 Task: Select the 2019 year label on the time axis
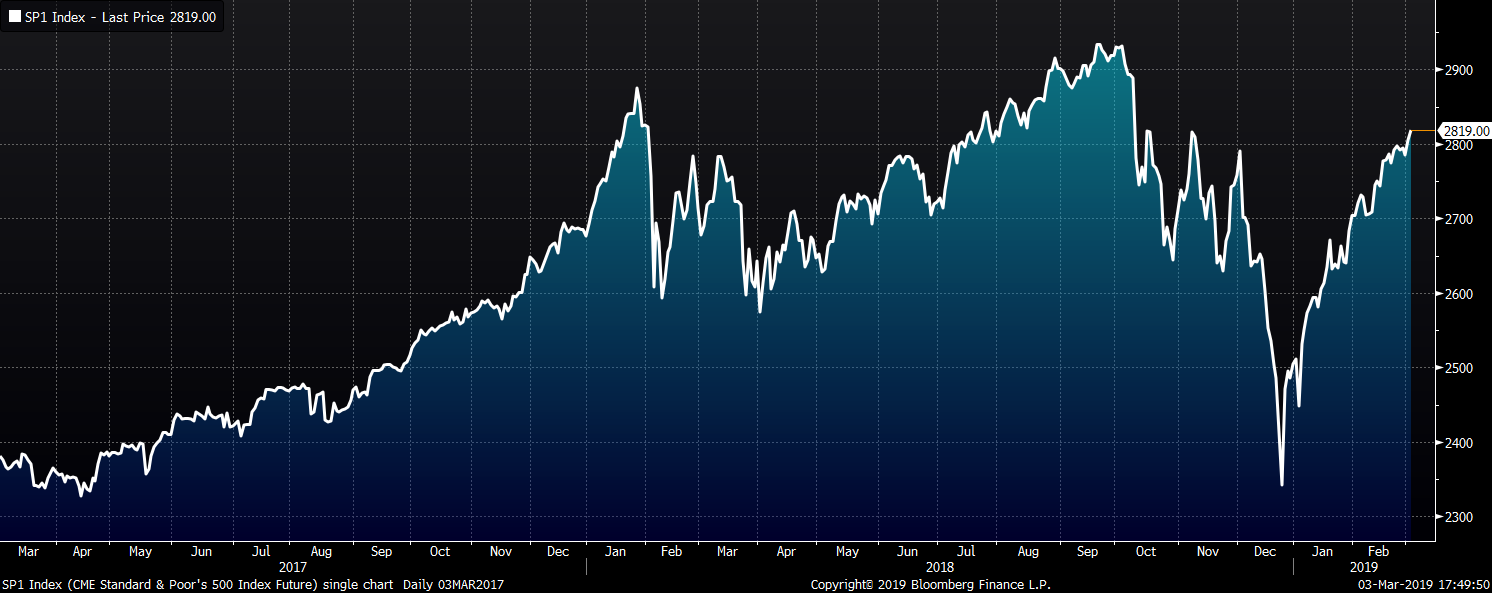tap(1363, 566)
